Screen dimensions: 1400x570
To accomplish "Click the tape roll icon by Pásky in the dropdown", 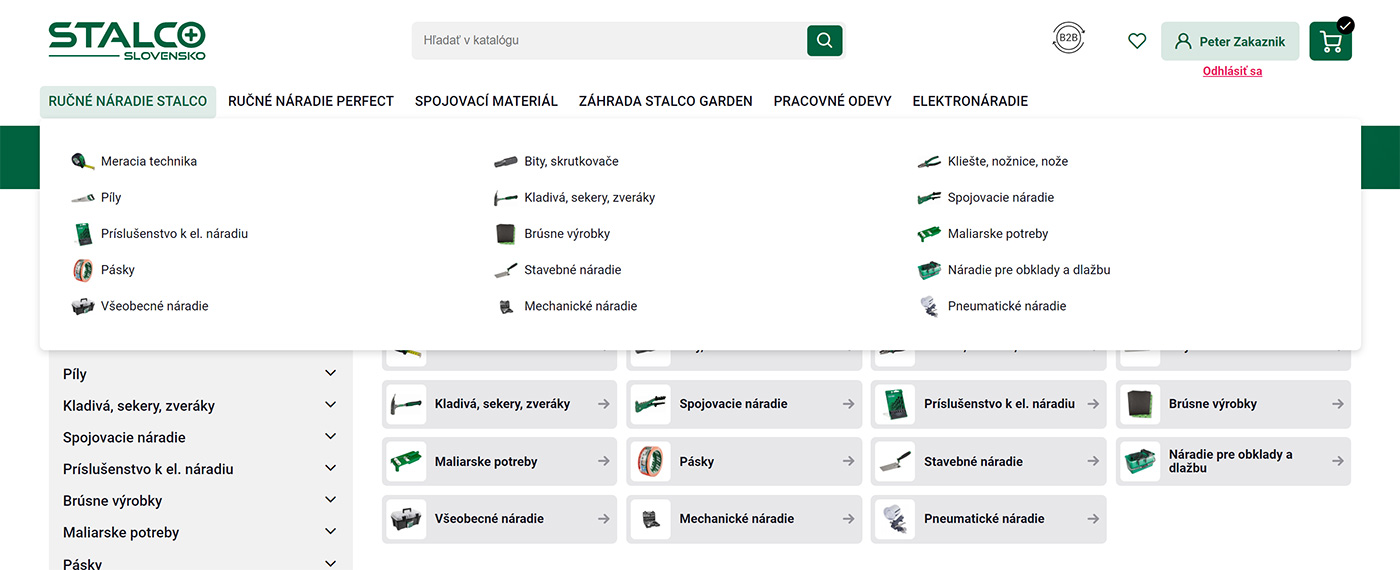I will (83, 270).
